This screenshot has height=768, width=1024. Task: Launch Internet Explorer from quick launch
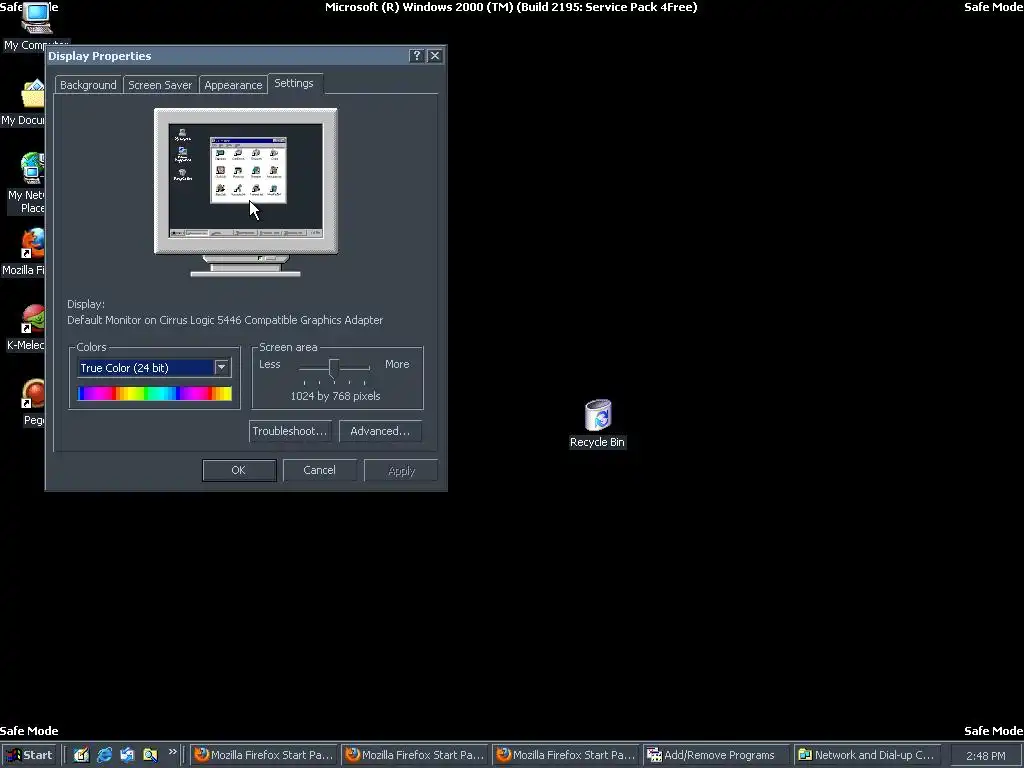click(x=104, y=755)
